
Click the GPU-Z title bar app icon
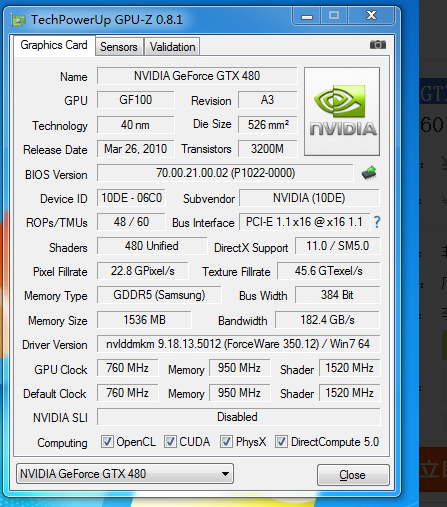coord(18,20)
